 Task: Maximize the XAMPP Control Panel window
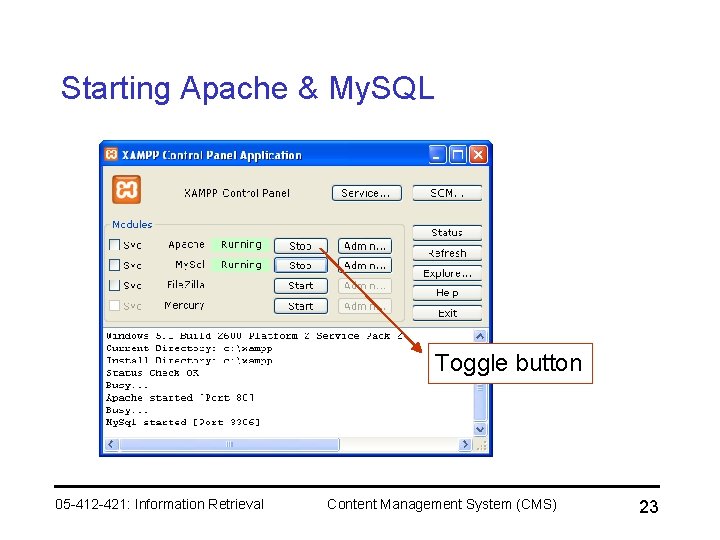click(x=457, y=155)
